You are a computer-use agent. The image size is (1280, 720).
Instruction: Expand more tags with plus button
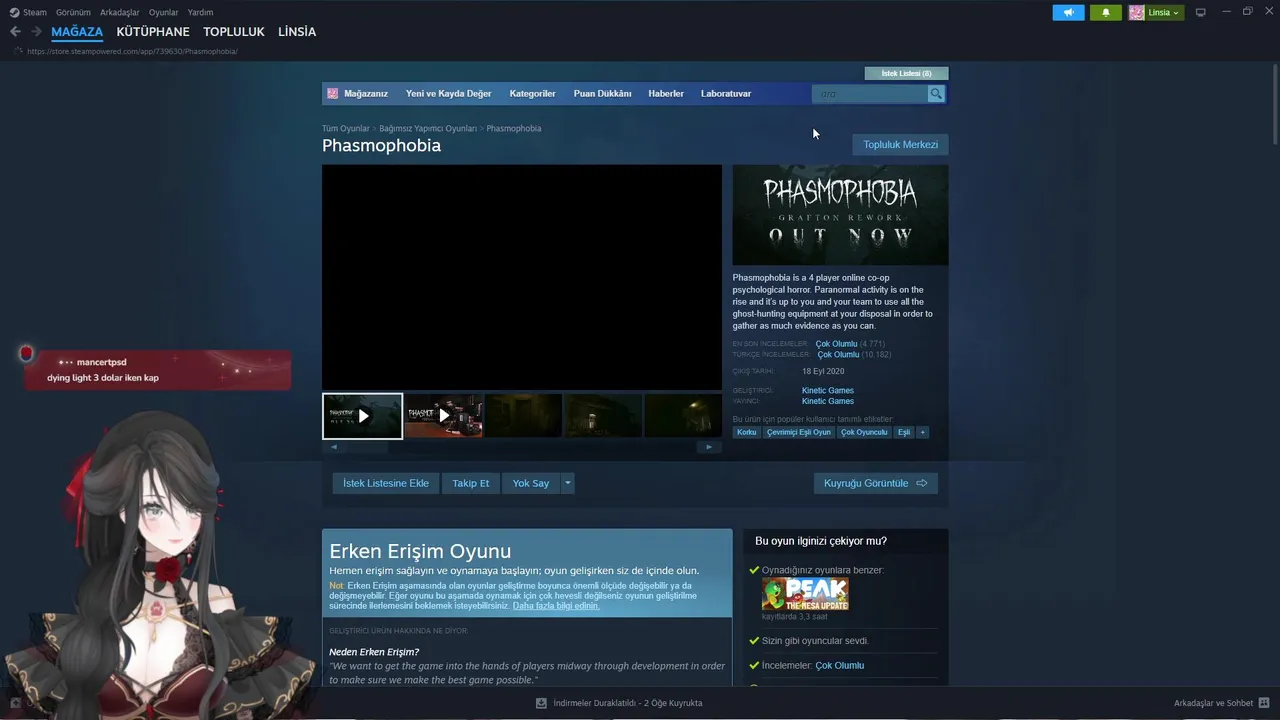pyautogui.click(x=922, y=432)
